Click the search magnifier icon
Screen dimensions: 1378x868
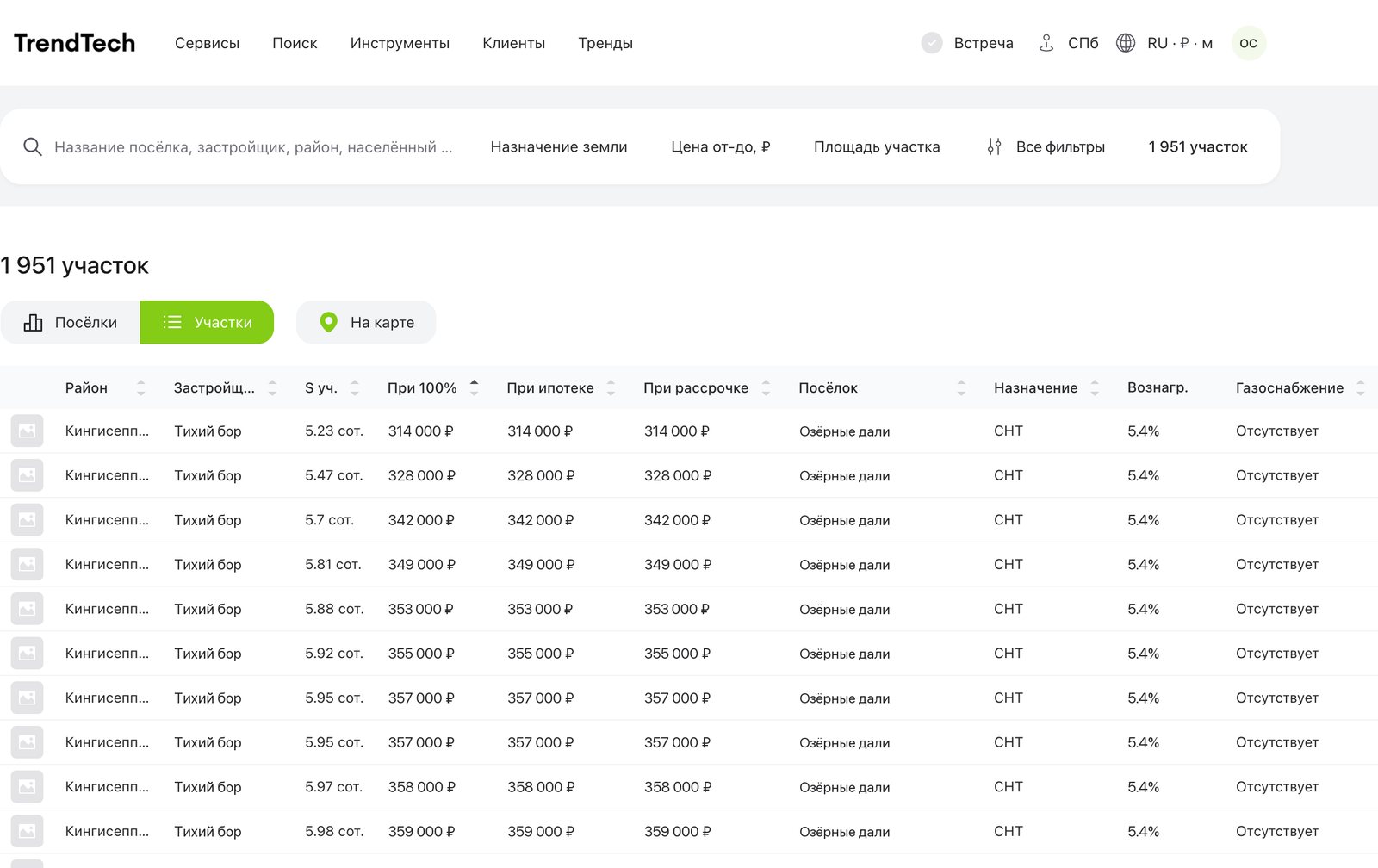(x=33, y=146)
